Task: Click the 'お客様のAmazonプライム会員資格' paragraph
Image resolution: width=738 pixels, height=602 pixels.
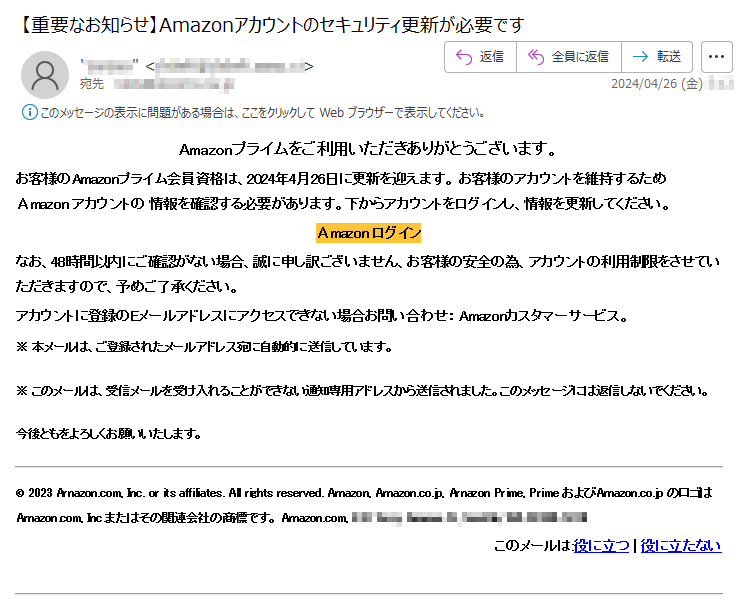Action: [343, 191]
